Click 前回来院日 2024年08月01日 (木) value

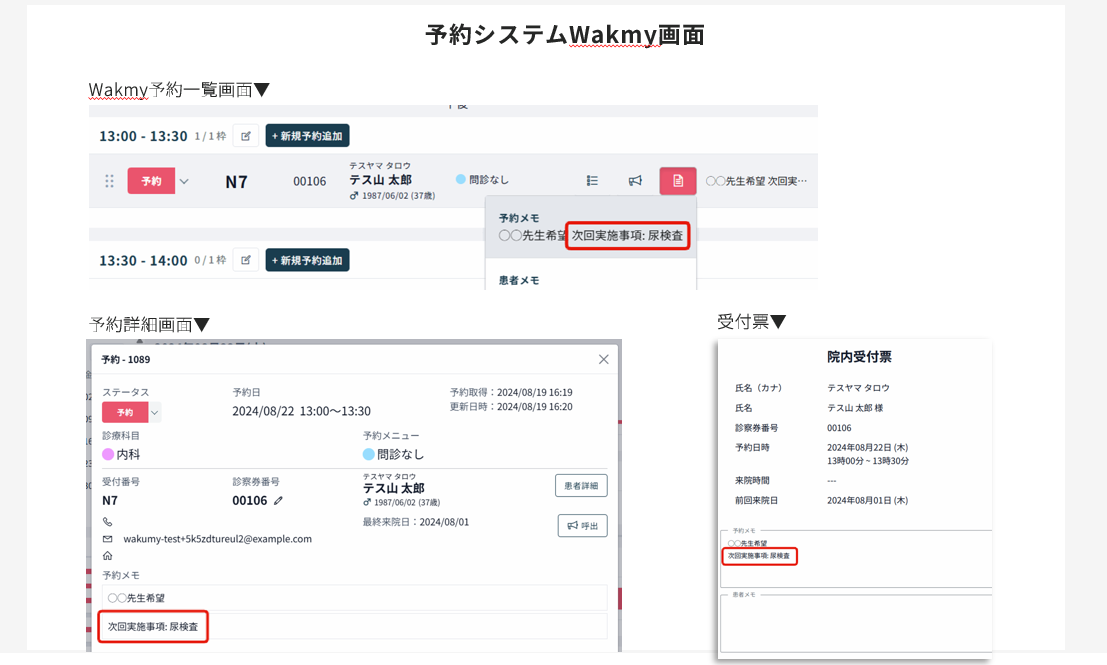[x=868, y=501]
